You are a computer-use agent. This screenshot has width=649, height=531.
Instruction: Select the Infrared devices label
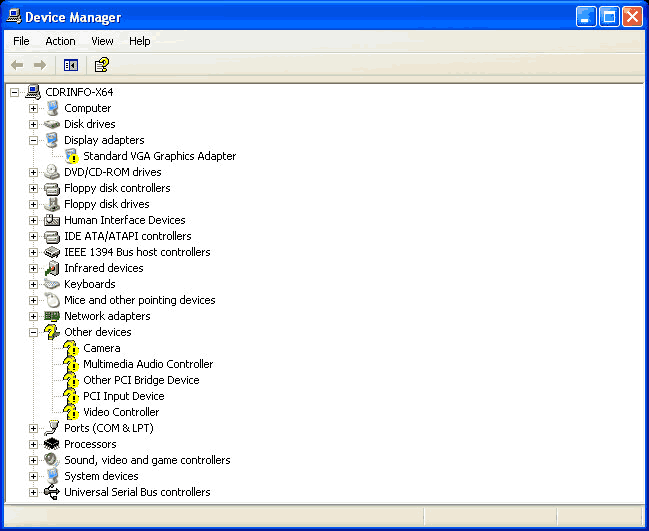(x=103, y=268)
